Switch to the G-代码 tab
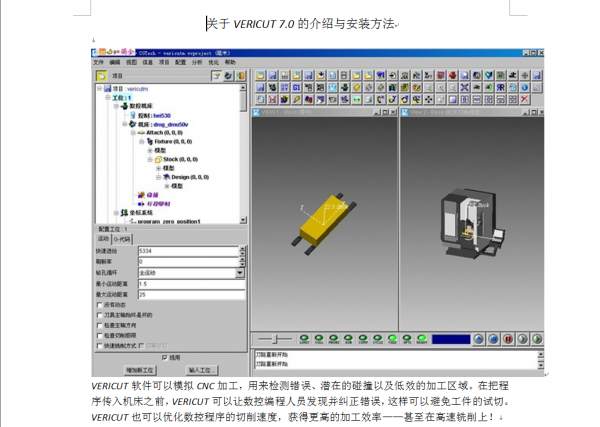This screenshot has width=600, height=427. click(x=122, y=239)
